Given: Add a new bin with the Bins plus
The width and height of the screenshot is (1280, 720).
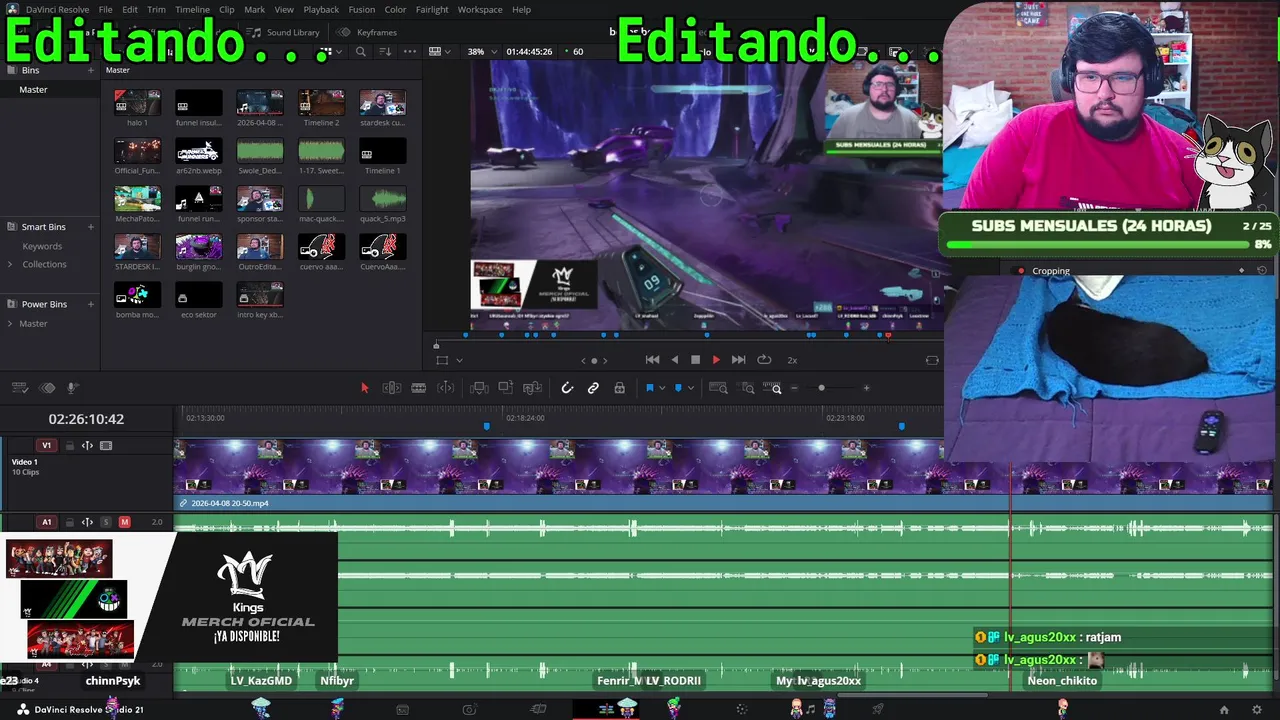Looking at the screenshot, I should point(90,70).
